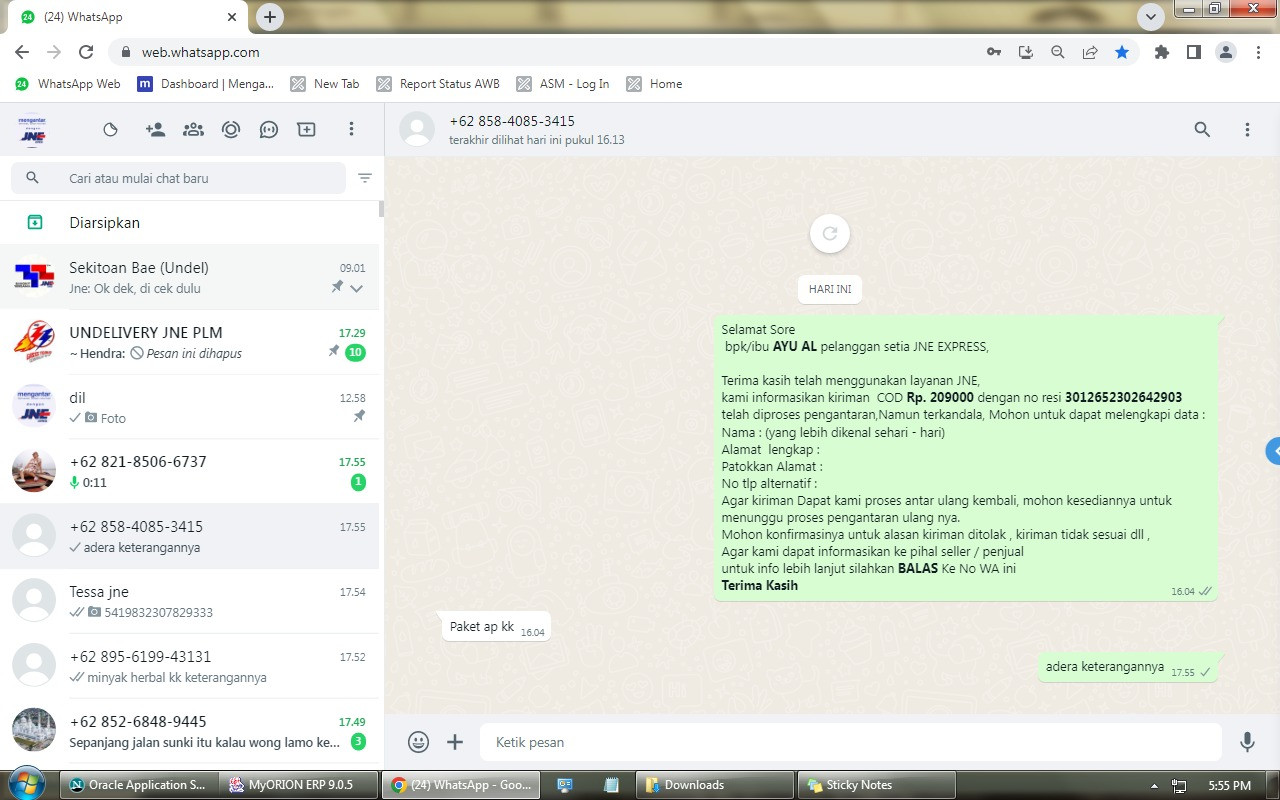Click the 'adera keterangannya' sent message bubble
Viewport: 1280px width, 800px height.
[x=1128, y=667]
